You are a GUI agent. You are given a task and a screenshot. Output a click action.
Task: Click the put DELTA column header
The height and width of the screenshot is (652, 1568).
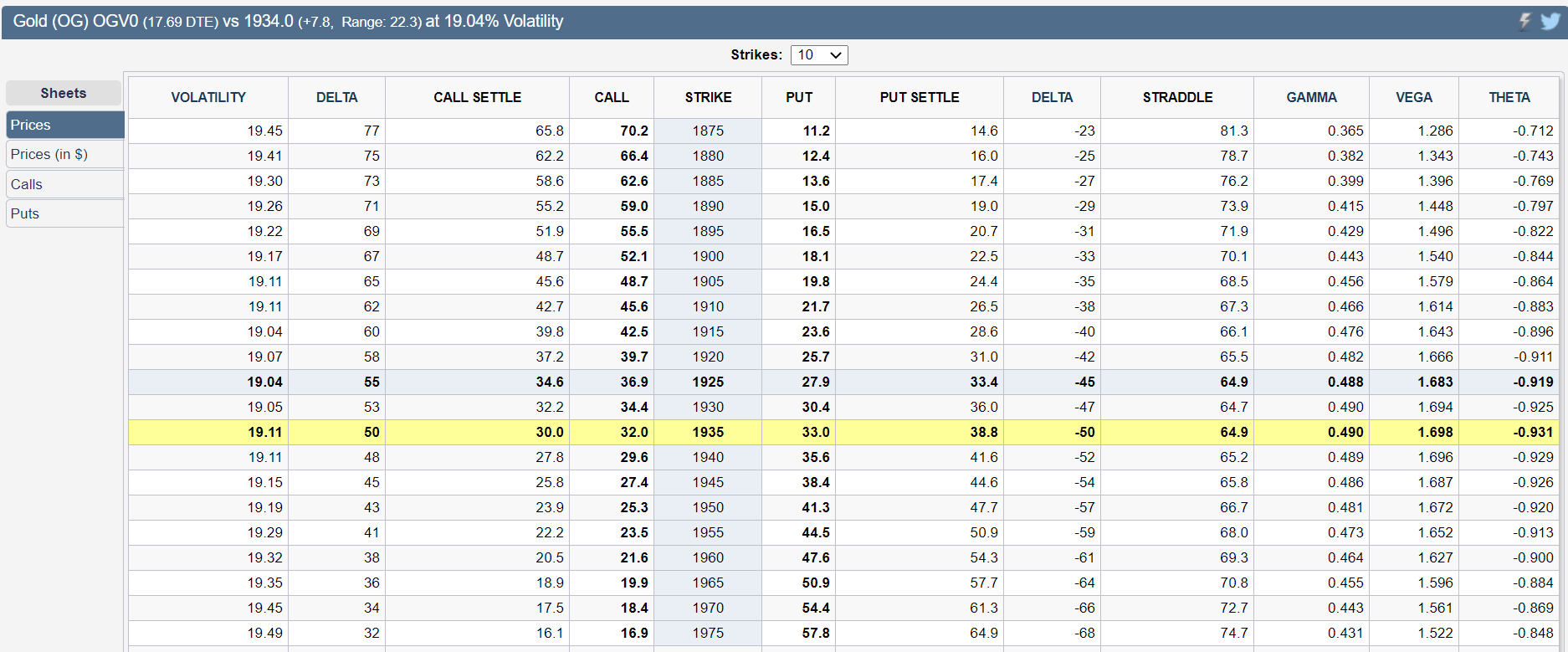[x=1052, y=97]
